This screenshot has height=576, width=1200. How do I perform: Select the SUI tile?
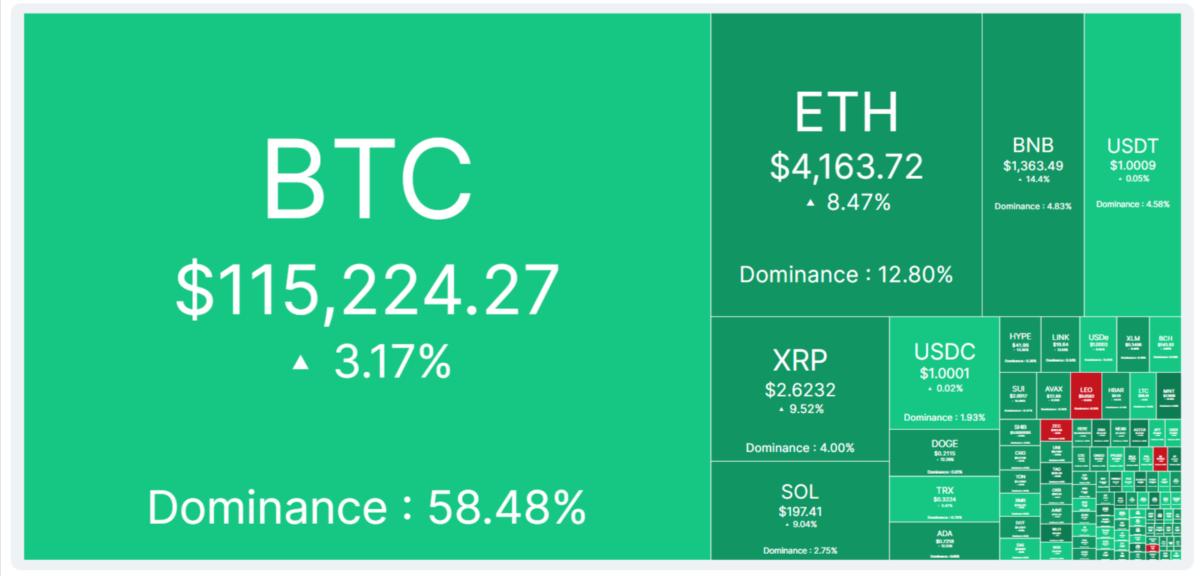coord(1019,397)
